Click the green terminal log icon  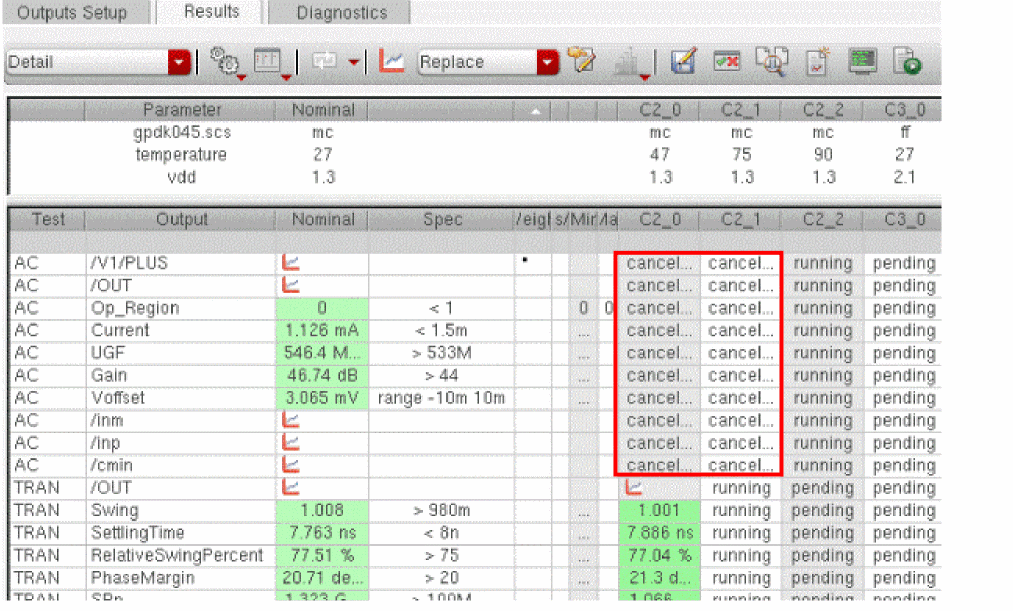[861, 62]
